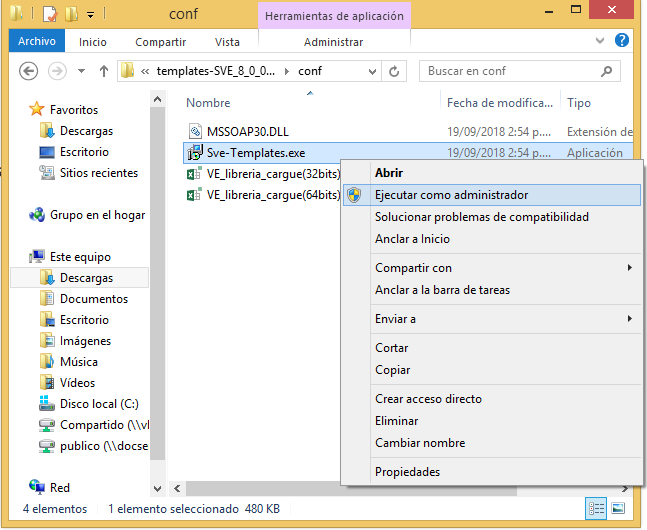The image size is (647, 530).
Task: Refresh the conf folder view
Action: pyautogui.click(x=394, y=71)
